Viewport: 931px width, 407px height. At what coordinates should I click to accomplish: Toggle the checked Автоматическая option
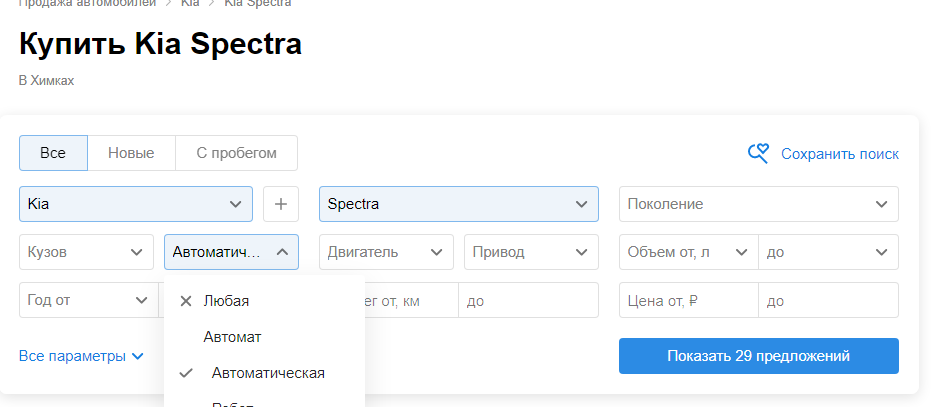264,373
